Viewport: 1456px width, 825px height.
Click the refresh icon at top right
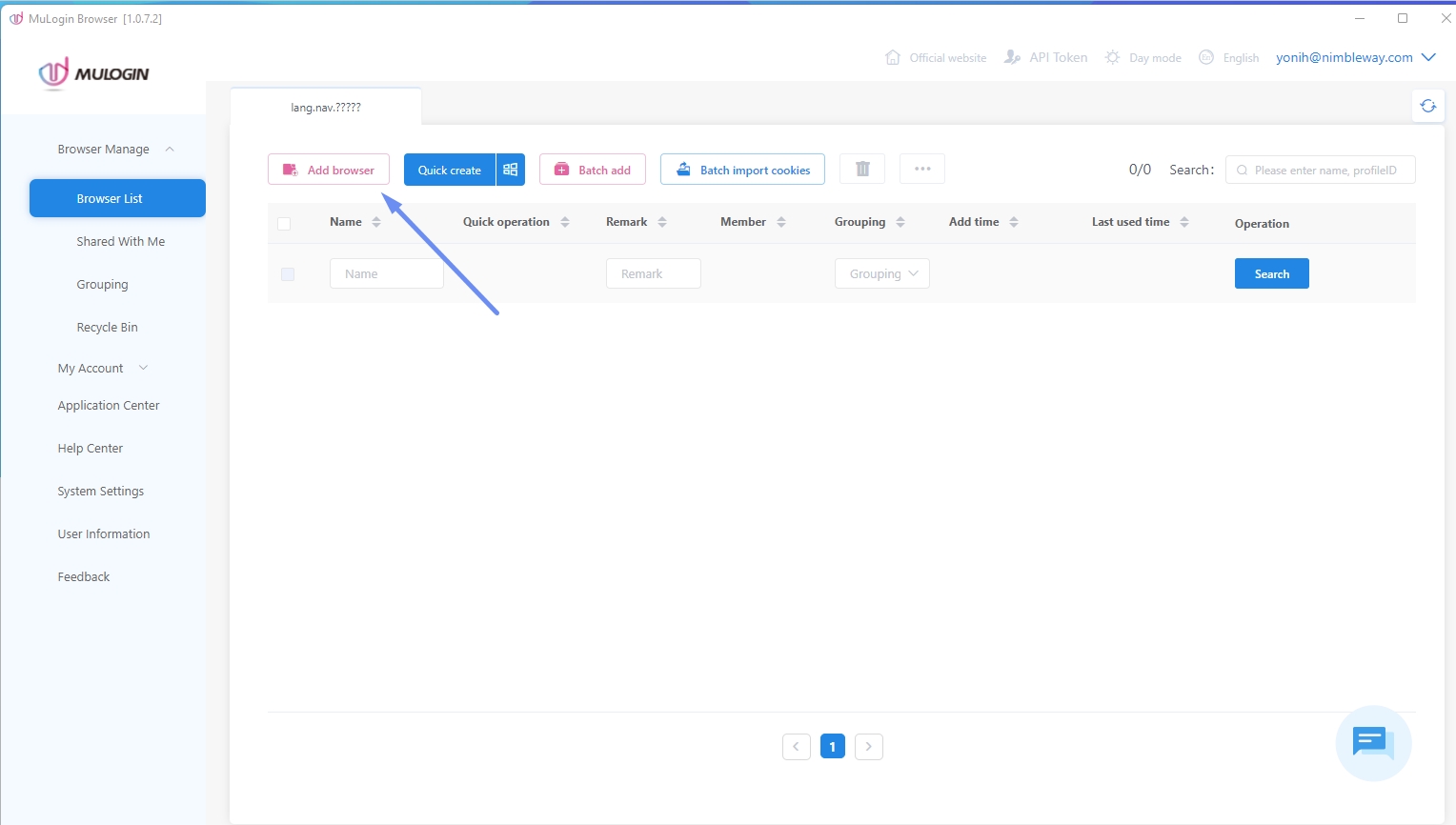(1427, 106)
